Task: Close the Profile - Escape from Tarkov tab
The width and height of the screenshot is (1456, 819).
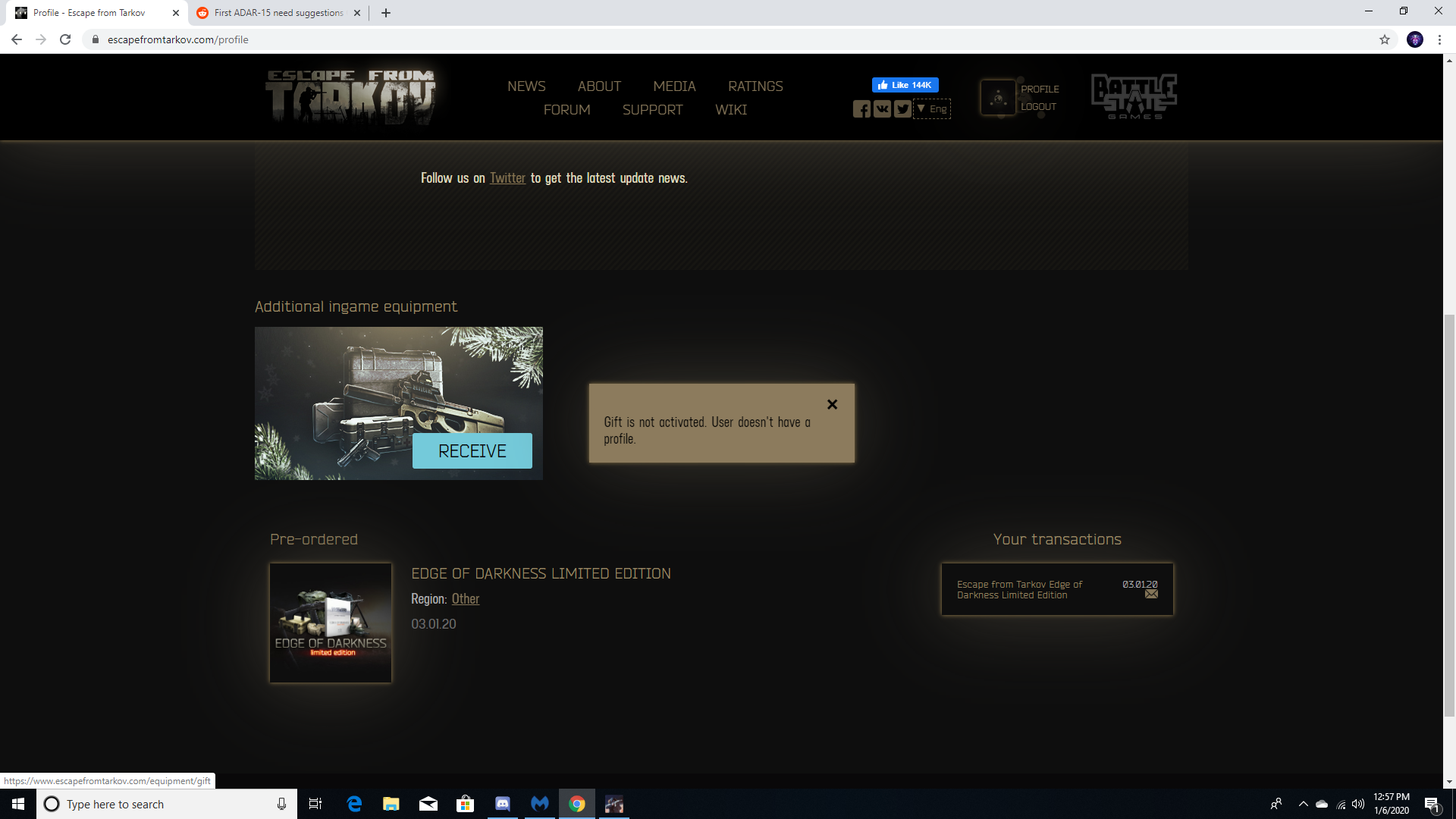Action: click(176, 13)
